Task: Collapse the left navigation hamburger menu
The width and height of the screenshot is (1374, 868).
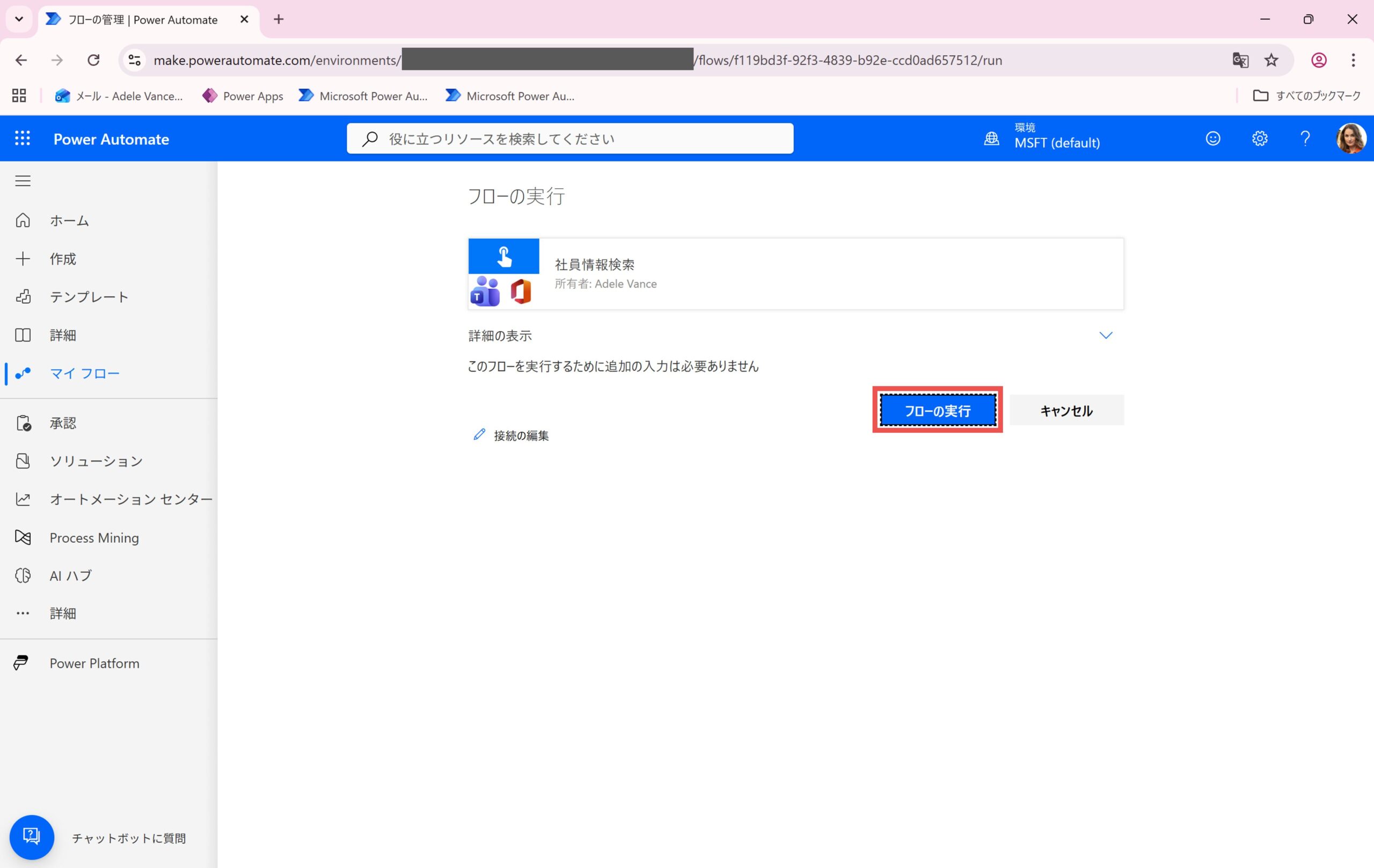Action: click(23, 181)
